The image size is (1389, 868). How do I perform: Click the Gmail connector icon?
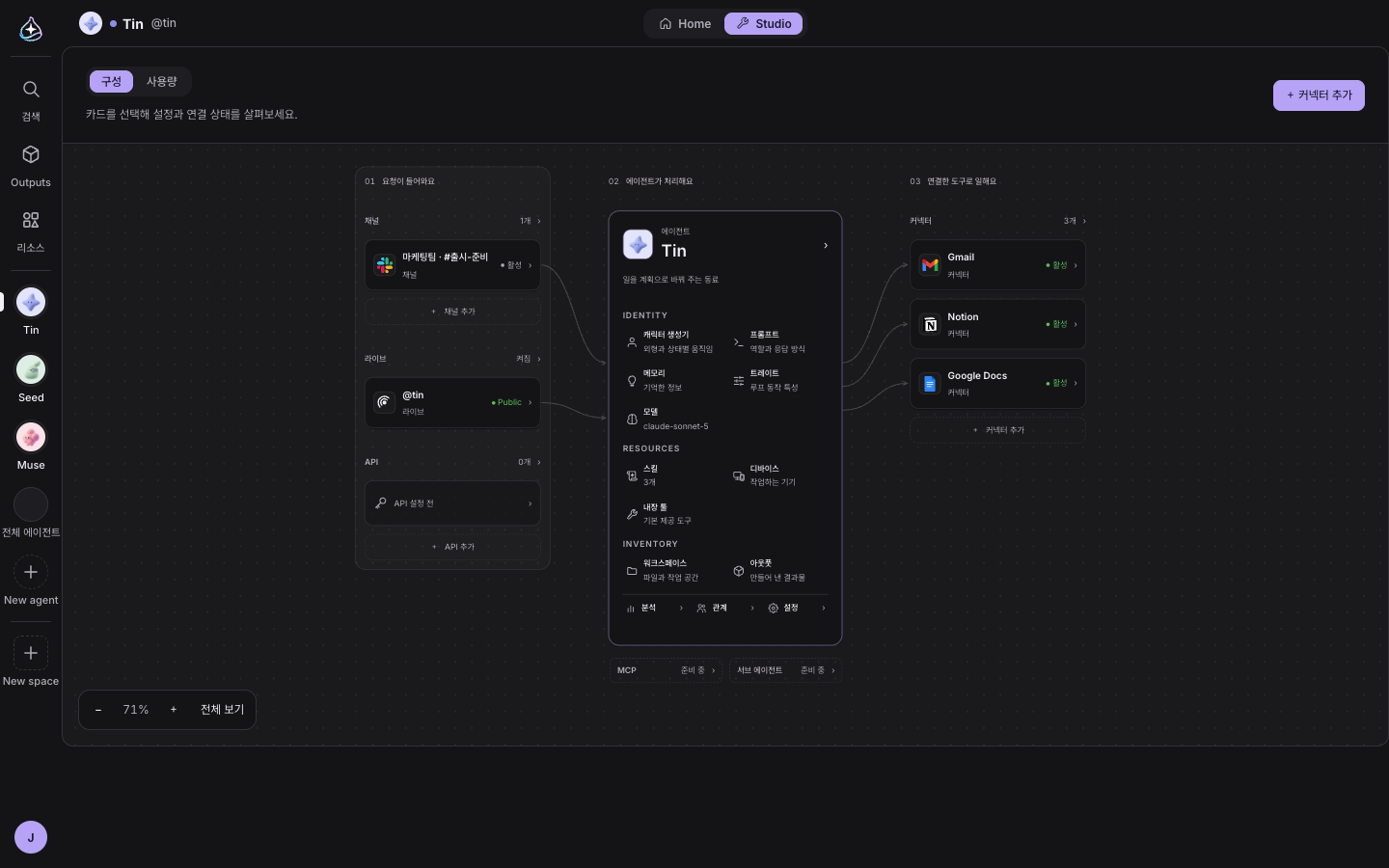point(930,265)
